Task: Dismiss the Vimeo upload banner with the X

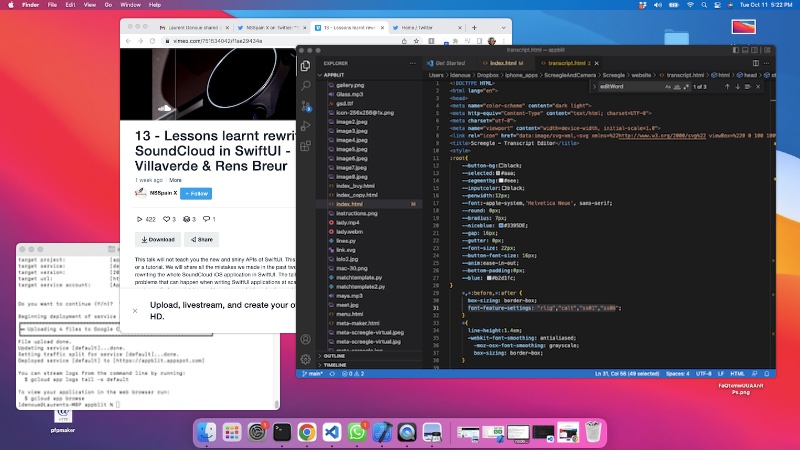Action: pyautogui.click(x=135, y=311)
